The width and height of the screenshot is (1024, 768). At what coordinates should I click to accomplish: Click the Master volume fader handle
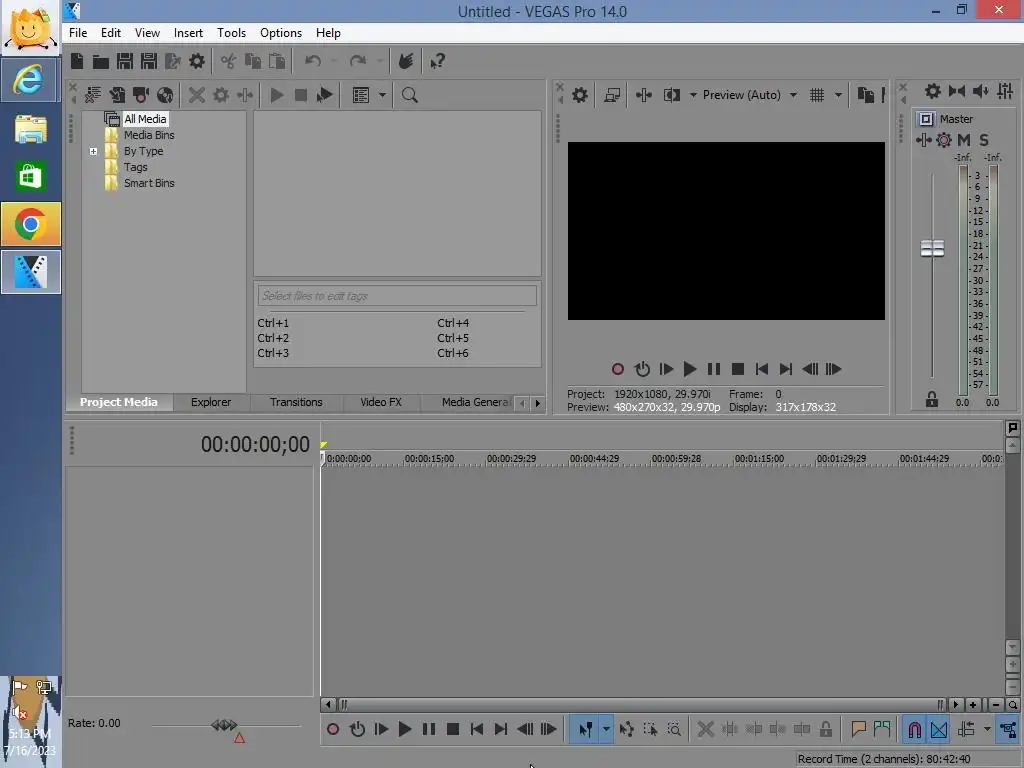tap(932, 248)
